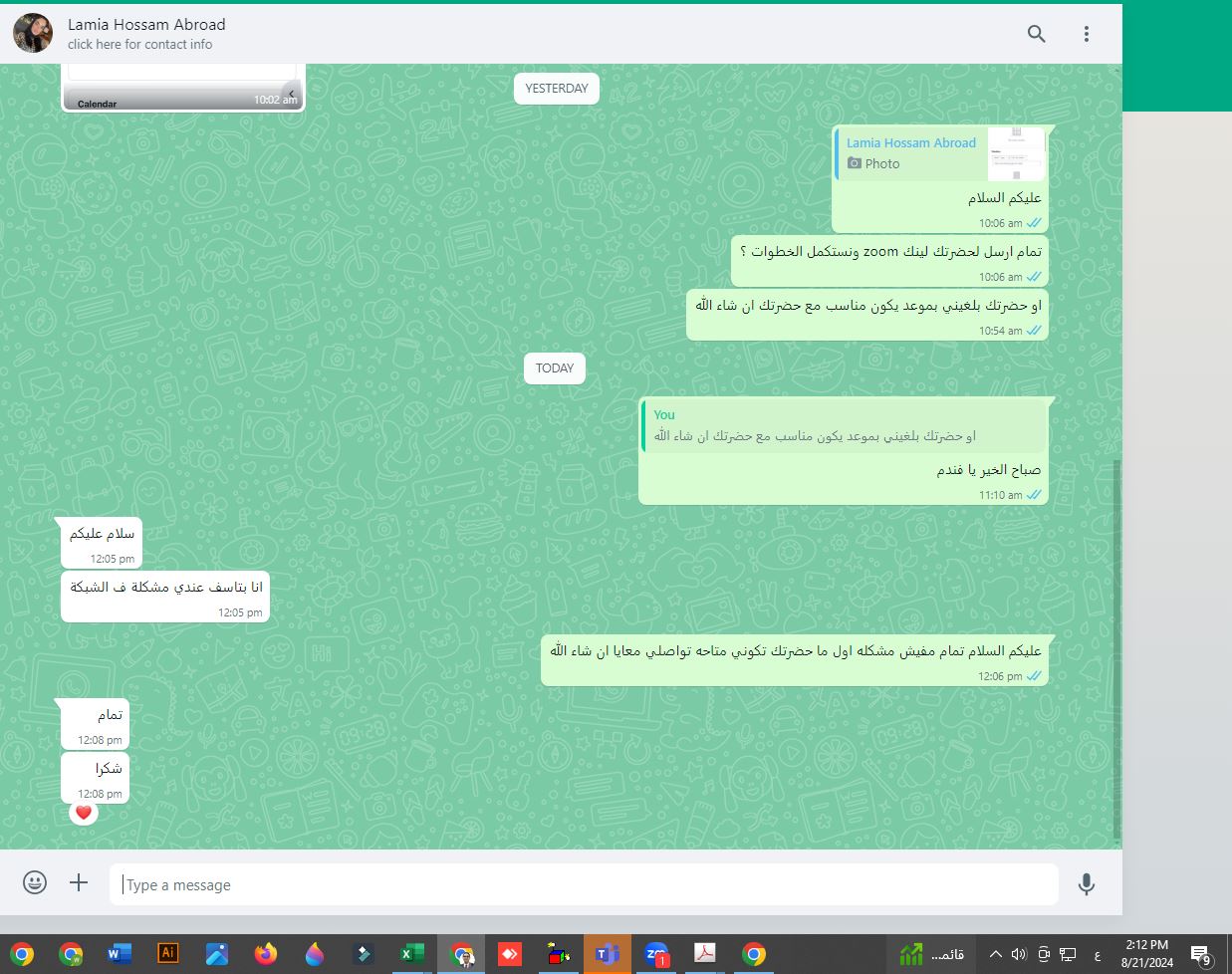Open Adobe Acrobat from the taskbar

705,954
